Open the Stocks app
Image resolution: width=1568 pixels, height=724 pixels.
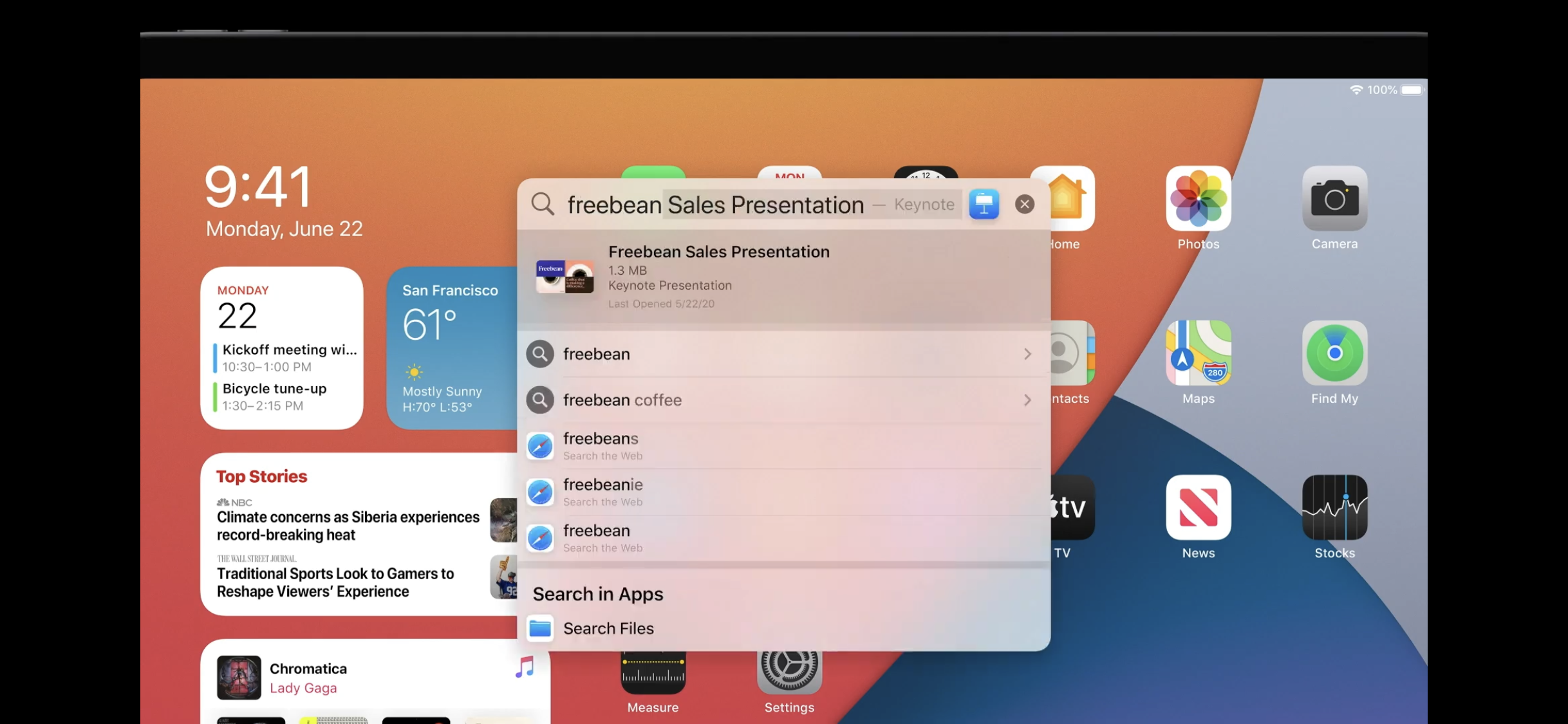pyautogui.click(x=1334, y=508)
